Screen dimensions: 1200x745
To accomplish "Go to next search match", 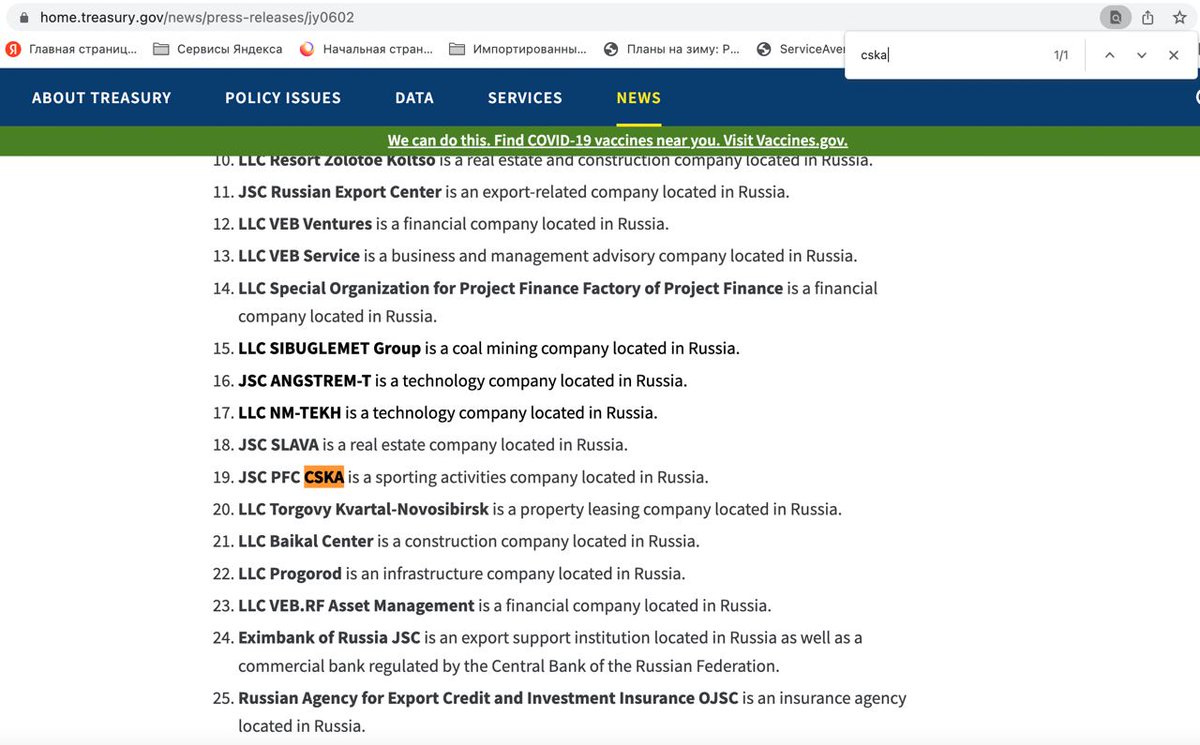I will pyautogui.click(x=1141, y=55).
